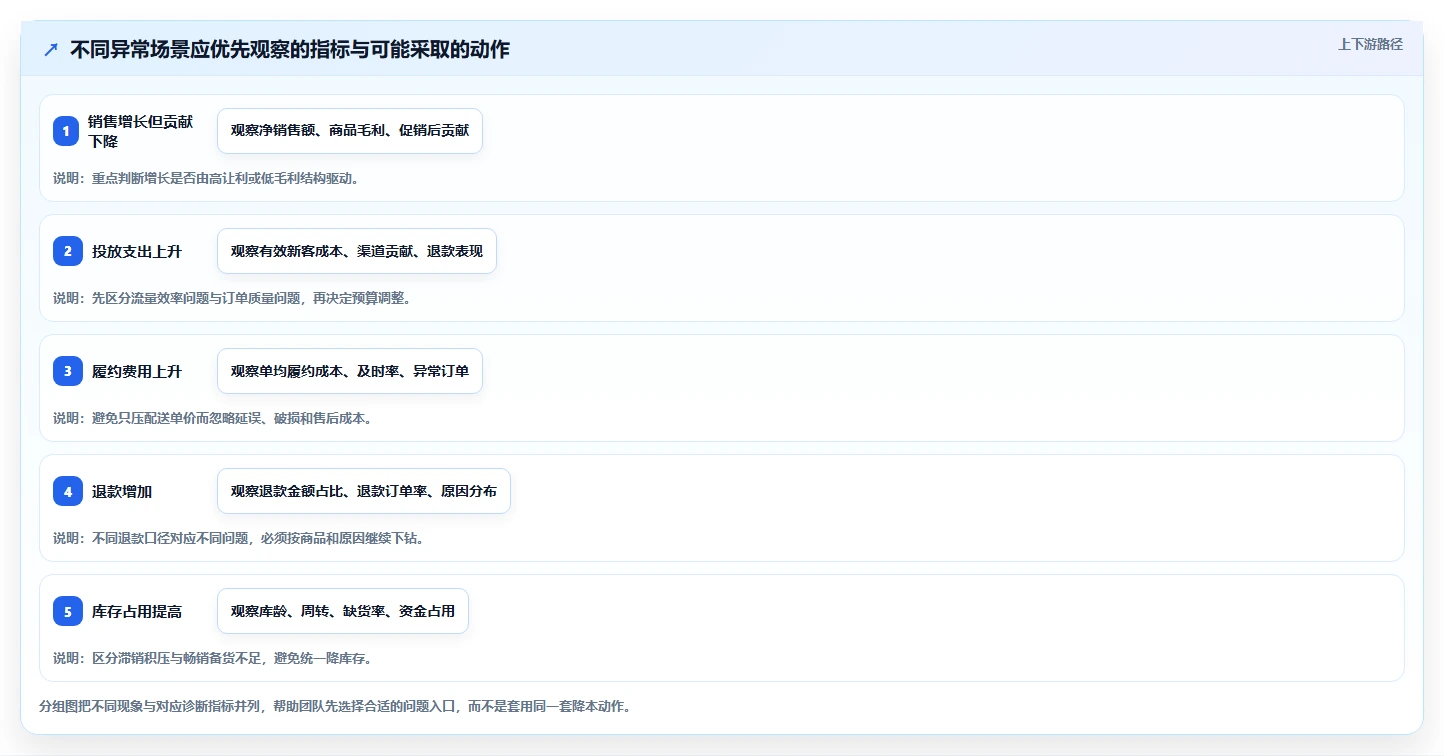Click the panel title 不同异常场景应优先观察的指标与可能采取的动作
1444x756 pixels.
290,49
